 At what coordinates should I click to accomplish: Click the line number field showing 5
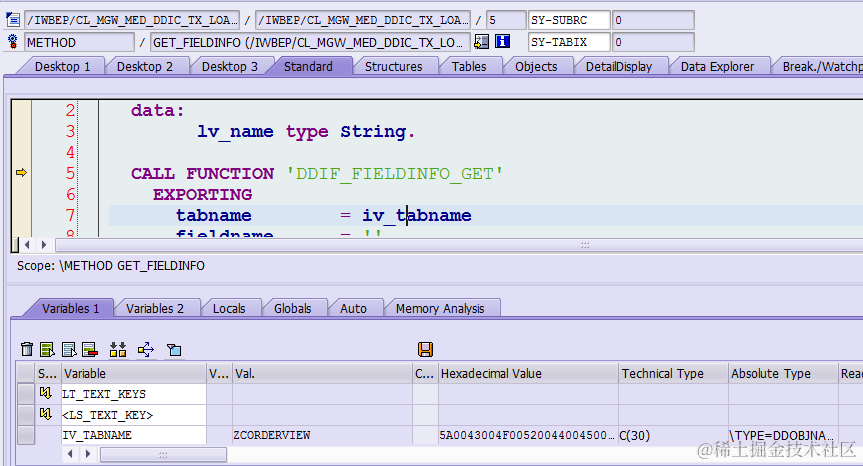pyautogui.click(x=506, y=20)
